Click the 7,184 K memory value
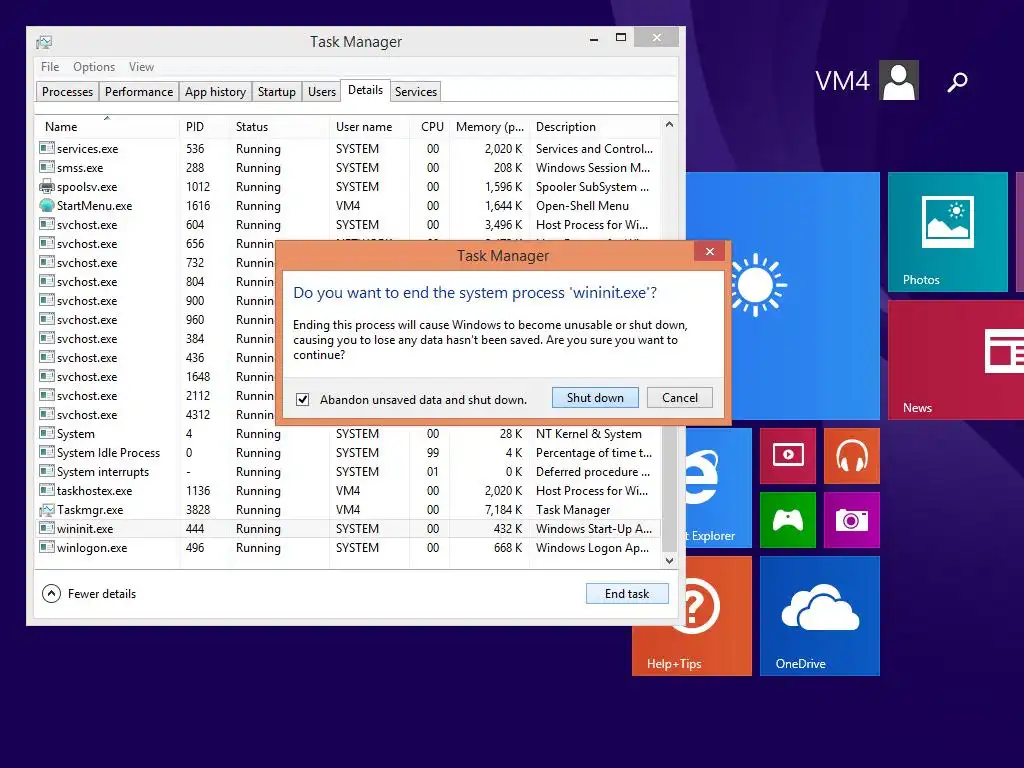1024x768 pixels. 503,509
